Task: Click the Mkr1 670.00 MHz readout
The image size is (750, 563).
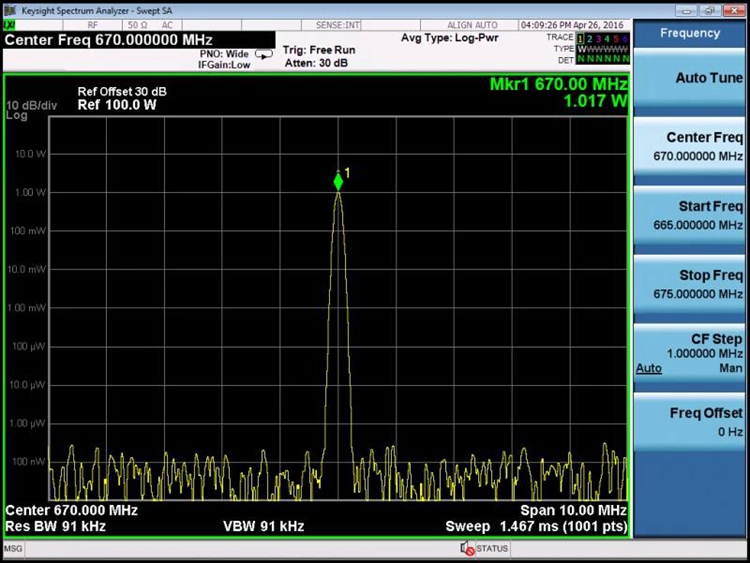Action: click(558, 84)
